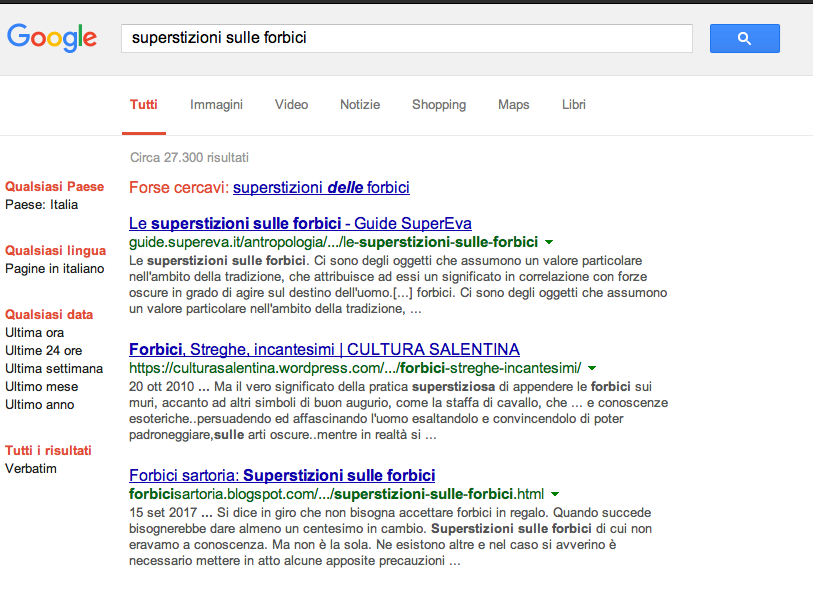This screenshot has height=592, width=813.
Task: Select Qualsiasi data filter
Action: (49, 315)
